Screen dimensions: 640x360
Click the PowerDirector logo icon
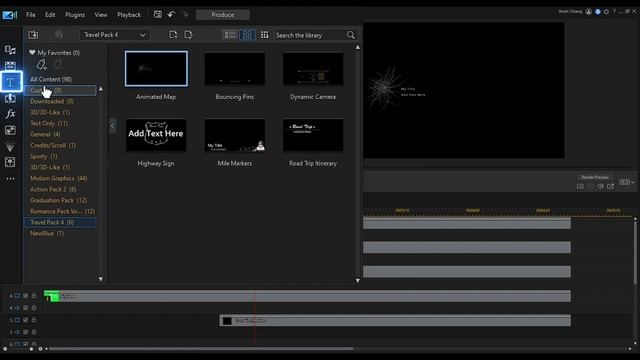[9, 16]
